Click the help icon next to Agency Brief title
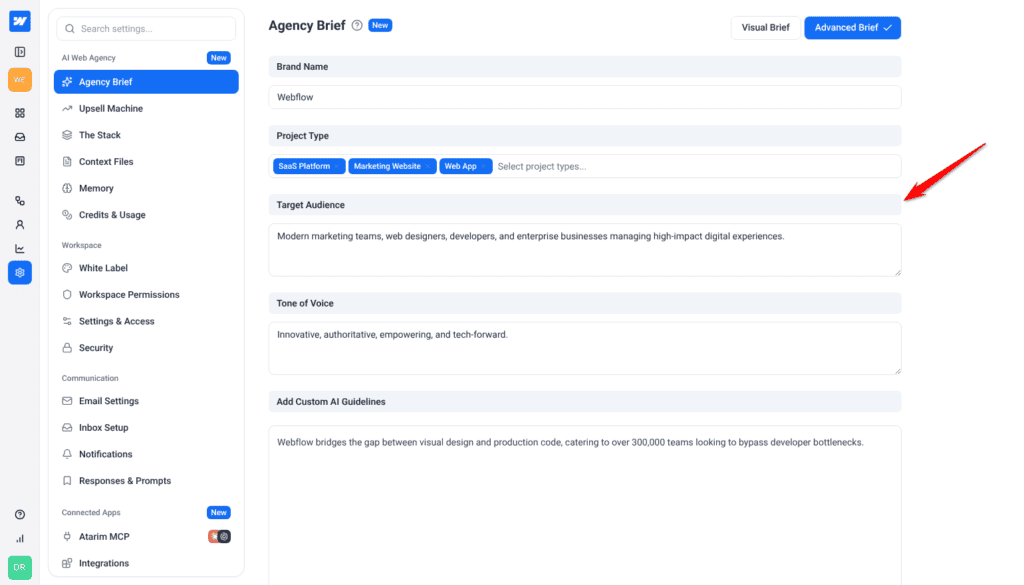Image resolution: width=1024 pixels, height=585 pixels. pyautogui.click(x=357, y=25)
